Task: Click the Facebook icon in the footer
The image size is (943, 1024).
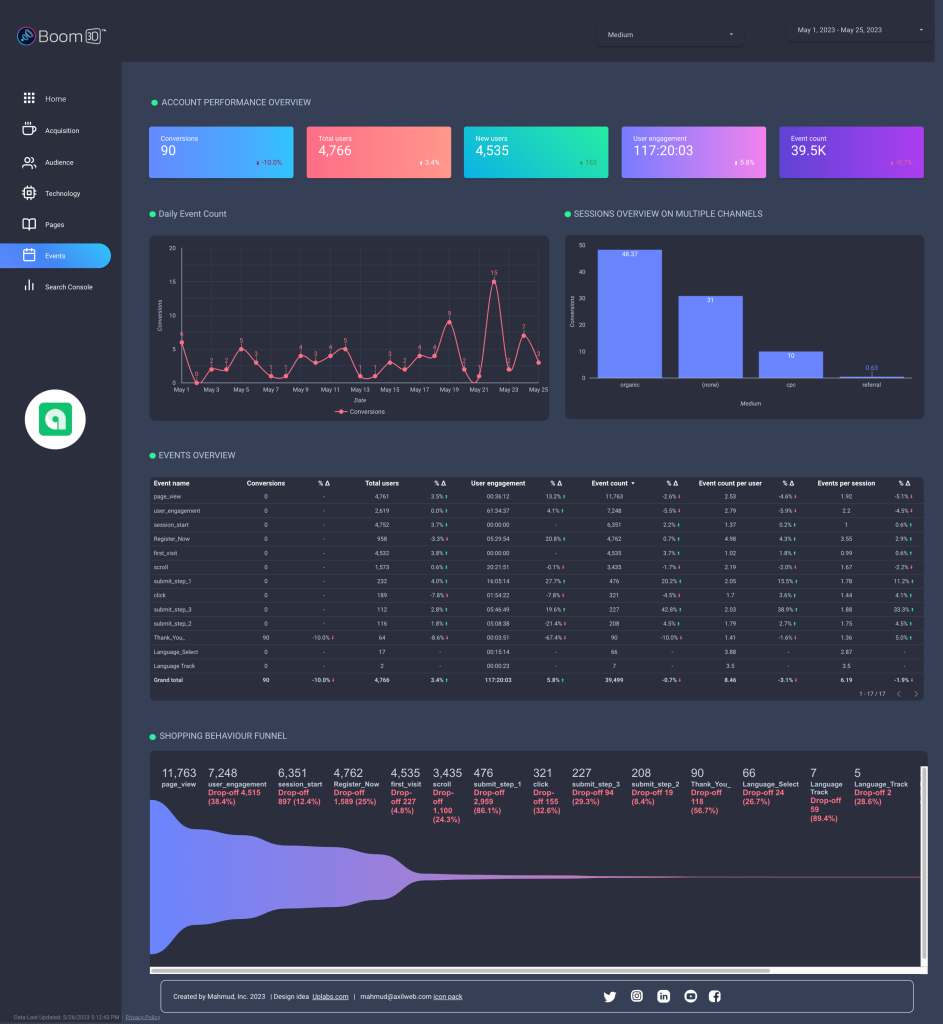Action: (715, 996)
